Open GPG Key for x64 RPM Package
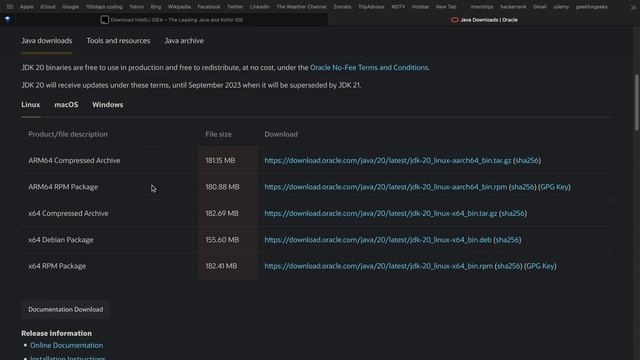Screen dimensions: 640x360 click(x=540, y=266)
